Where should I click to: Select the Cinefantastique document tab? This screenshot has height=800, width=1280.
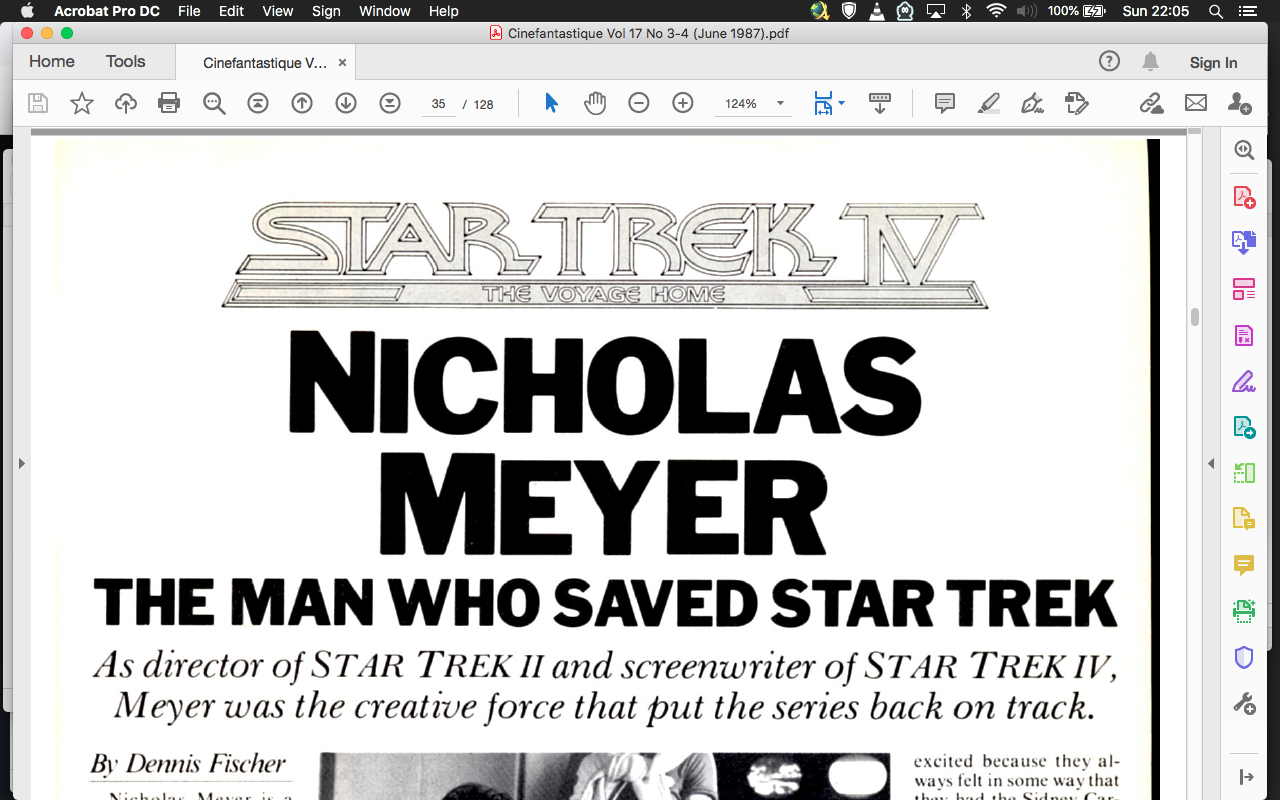click(x=265, y=62)
